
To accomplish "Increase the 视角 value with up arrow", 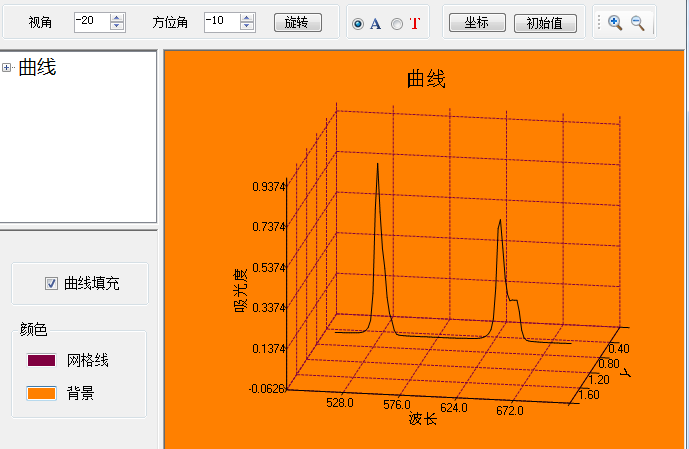I will click(x=118, y=17).
